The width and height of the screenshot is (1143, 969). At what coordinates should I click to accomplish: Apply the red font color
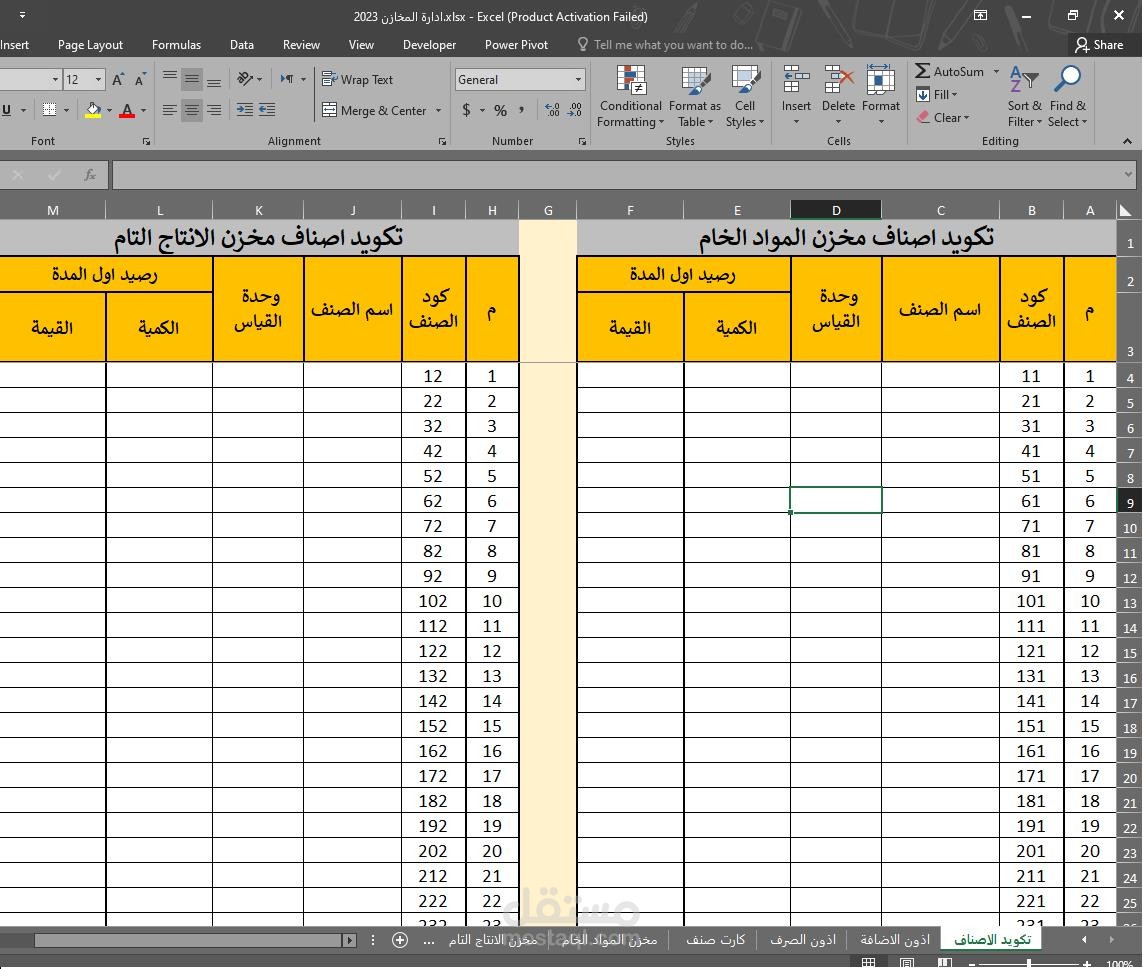pos(127,110)
